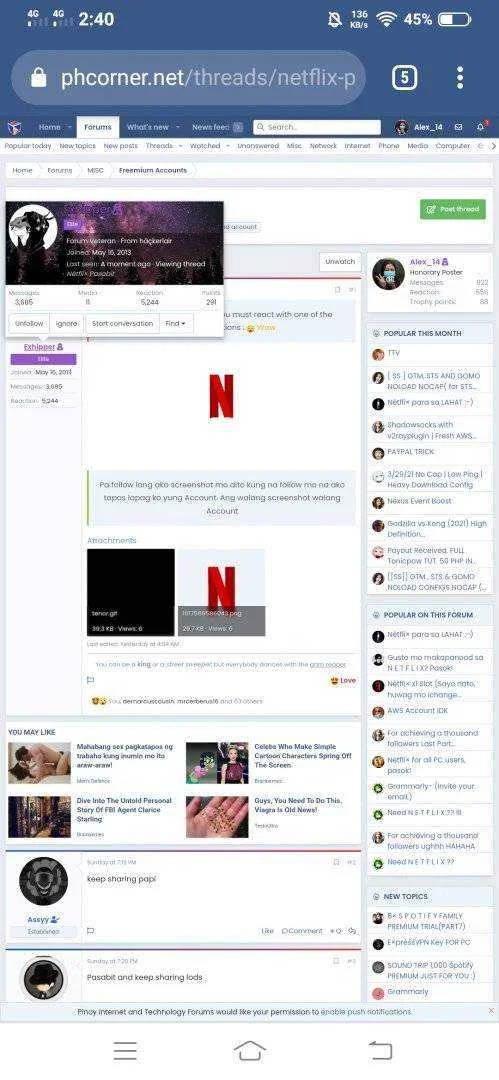499x1080 pixels.
Task: Click Assyy's profile avatar
Action: [43, 881]
